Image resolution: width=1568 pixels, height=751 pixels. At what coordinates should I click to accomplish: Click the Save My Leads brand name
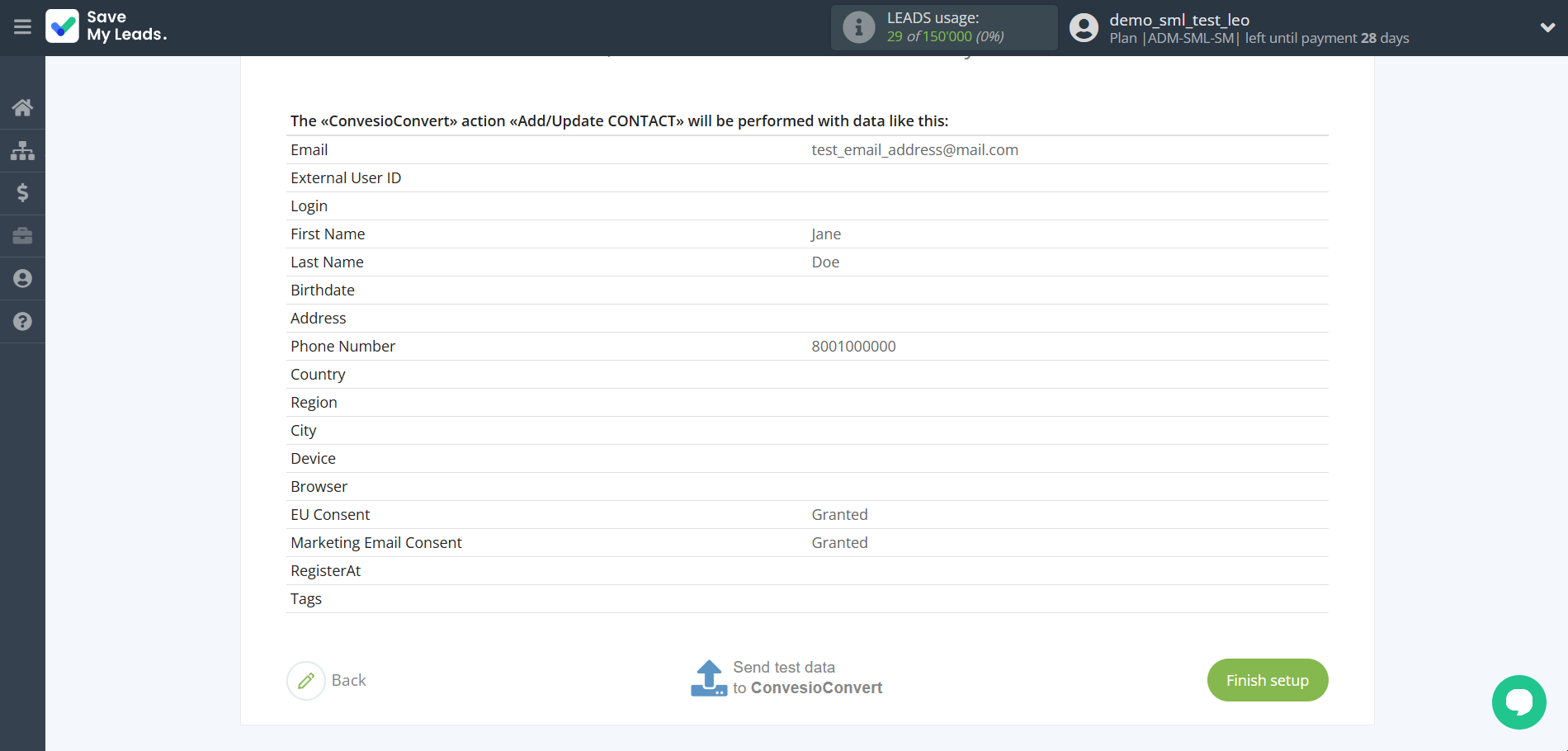127,26
